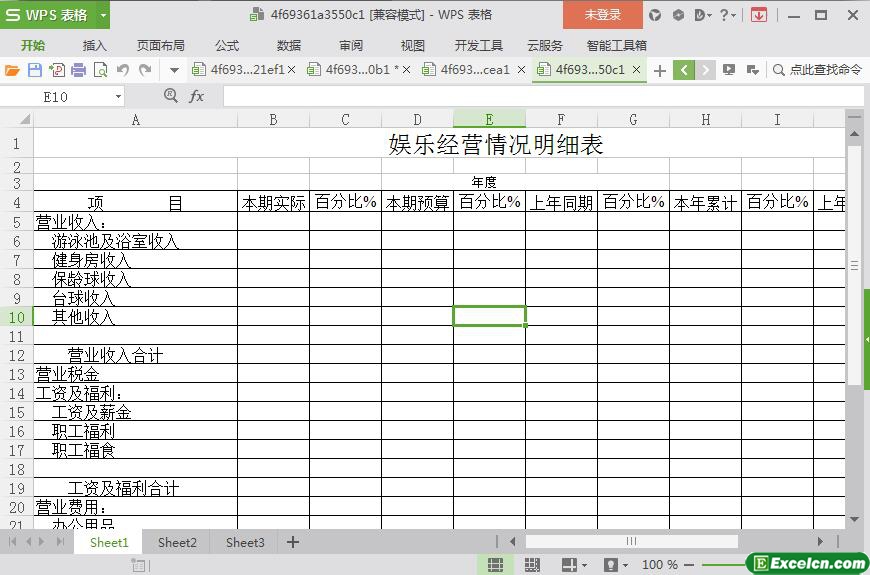Switch to document tab 4f693...21ef1
Image resolution: width=870 pixels, height=575 pixels.
[x=242, y=70]
